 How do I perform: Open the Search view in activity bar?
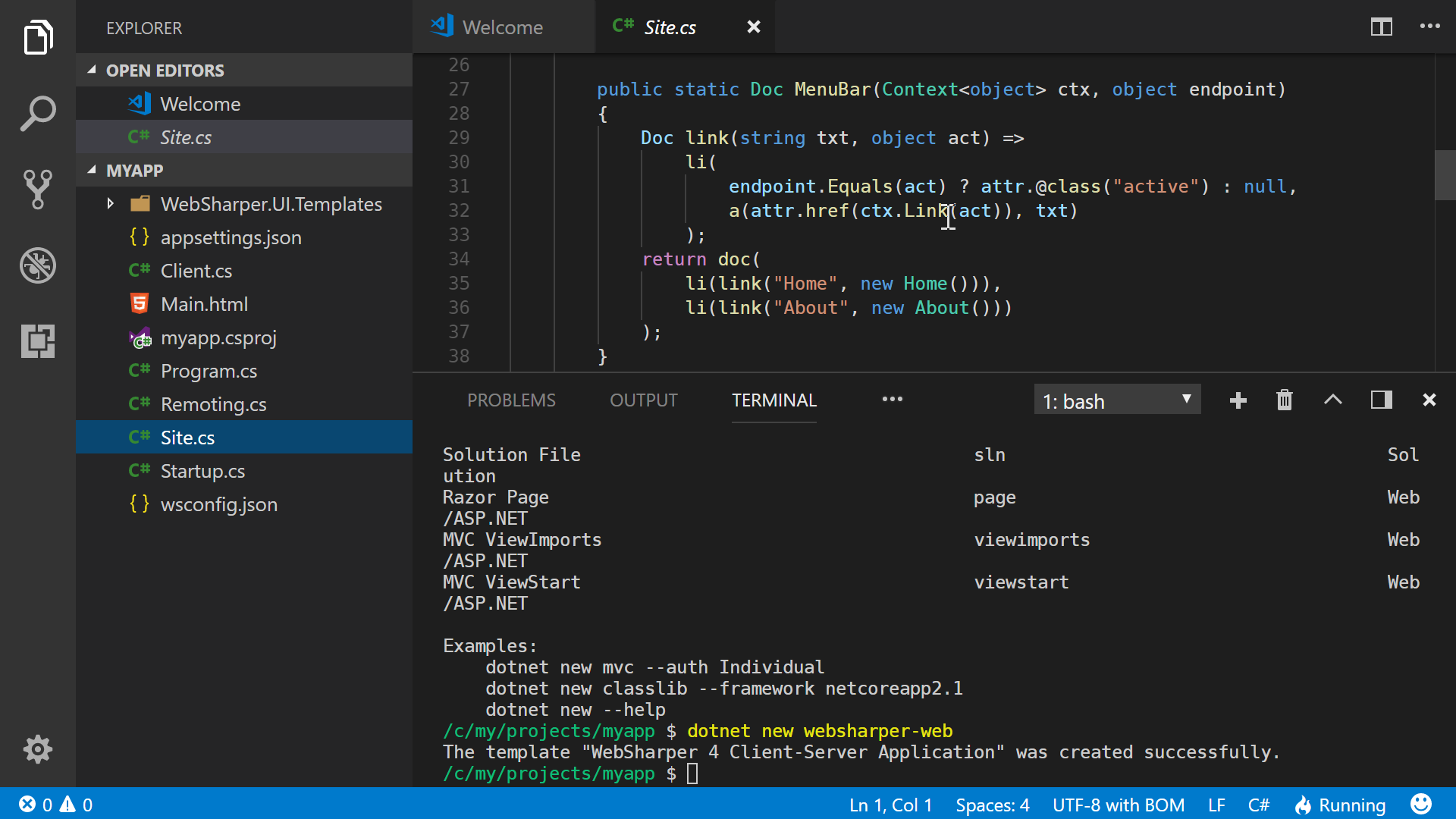[38, 114]
